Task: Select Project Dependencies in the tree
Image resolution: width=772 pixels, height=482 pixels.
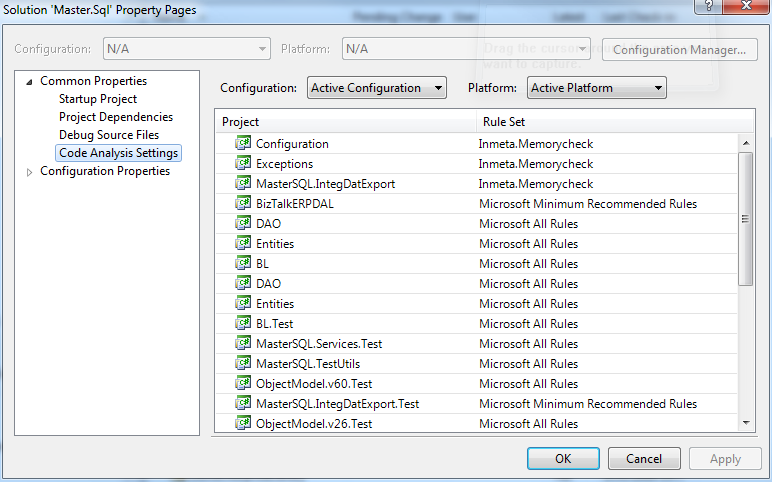Action: coord(116,117)
